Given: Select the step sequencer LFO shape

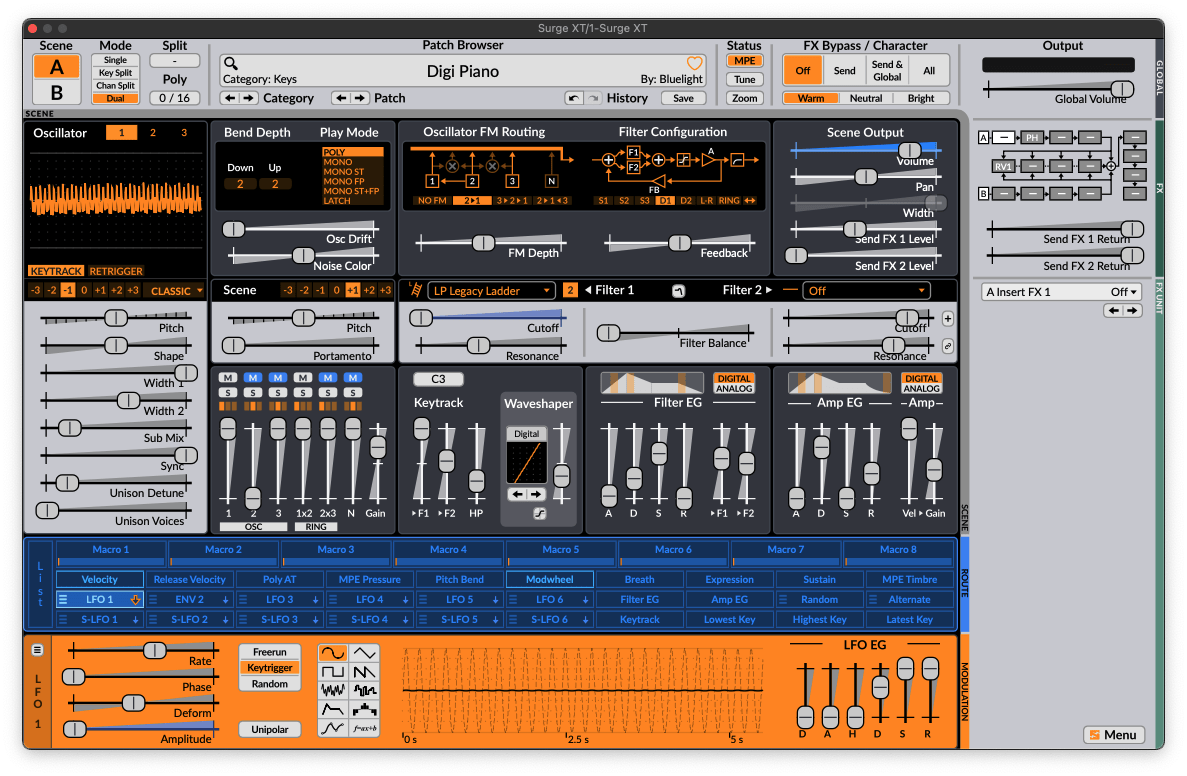Looking at the screenshot, I should 365,709.
